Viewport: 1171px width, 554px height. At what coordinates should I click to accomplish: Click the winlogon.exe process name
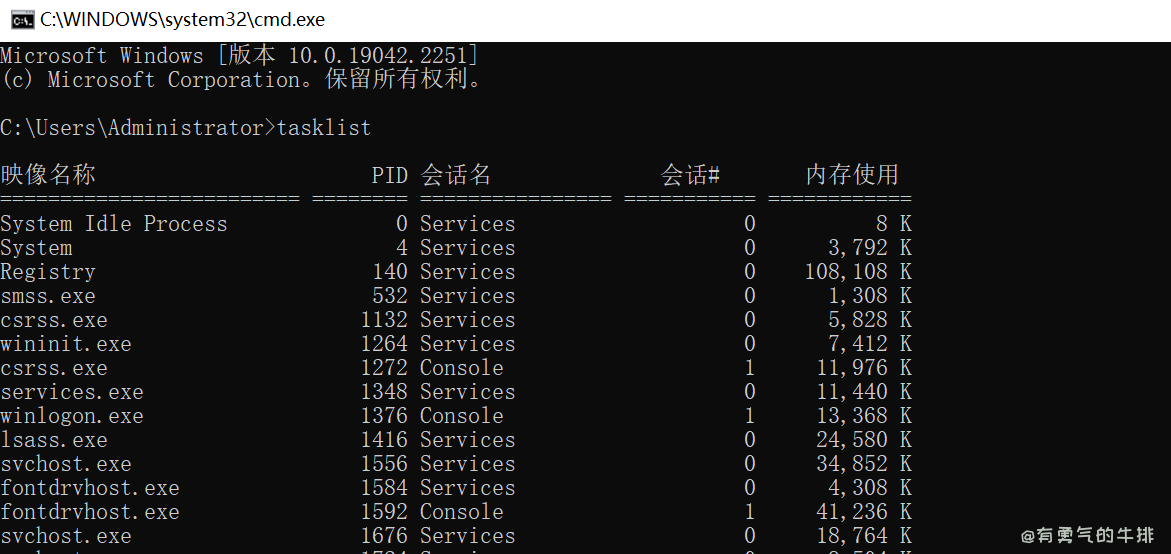[x=72, y=416]
